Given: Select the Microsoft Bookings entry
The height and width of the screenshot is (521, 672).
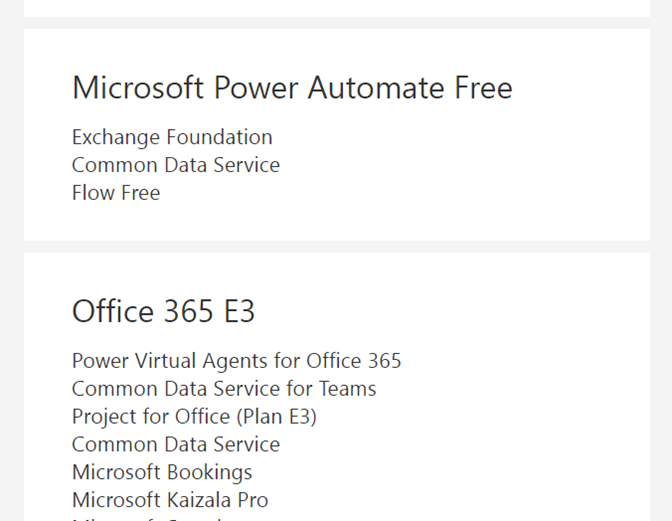Looking at the screenshot, I should [162, 473].
